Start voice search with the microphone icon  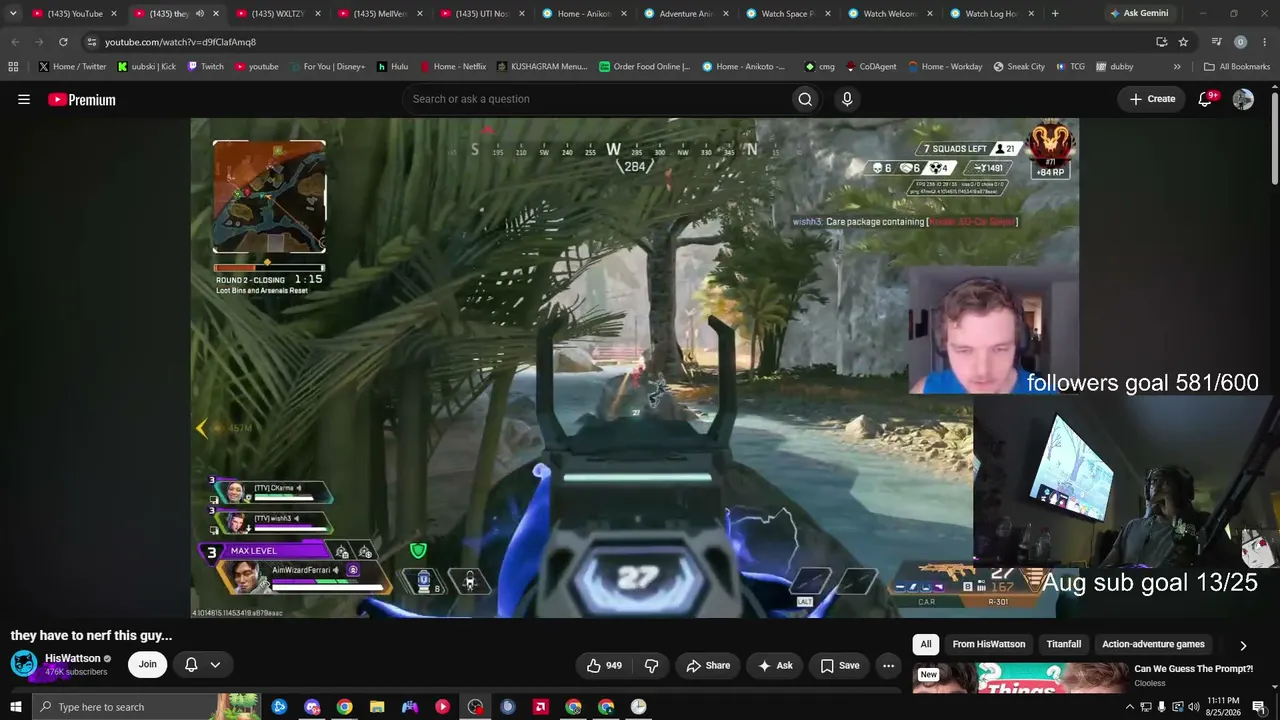coord(847,99)
